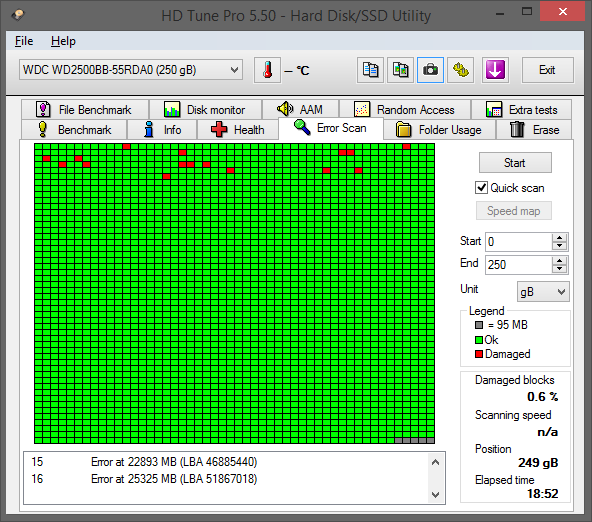Viewport: 592px width, 522px height.
Task: Switch to the Random Access tab
Action: click(405, 110)
